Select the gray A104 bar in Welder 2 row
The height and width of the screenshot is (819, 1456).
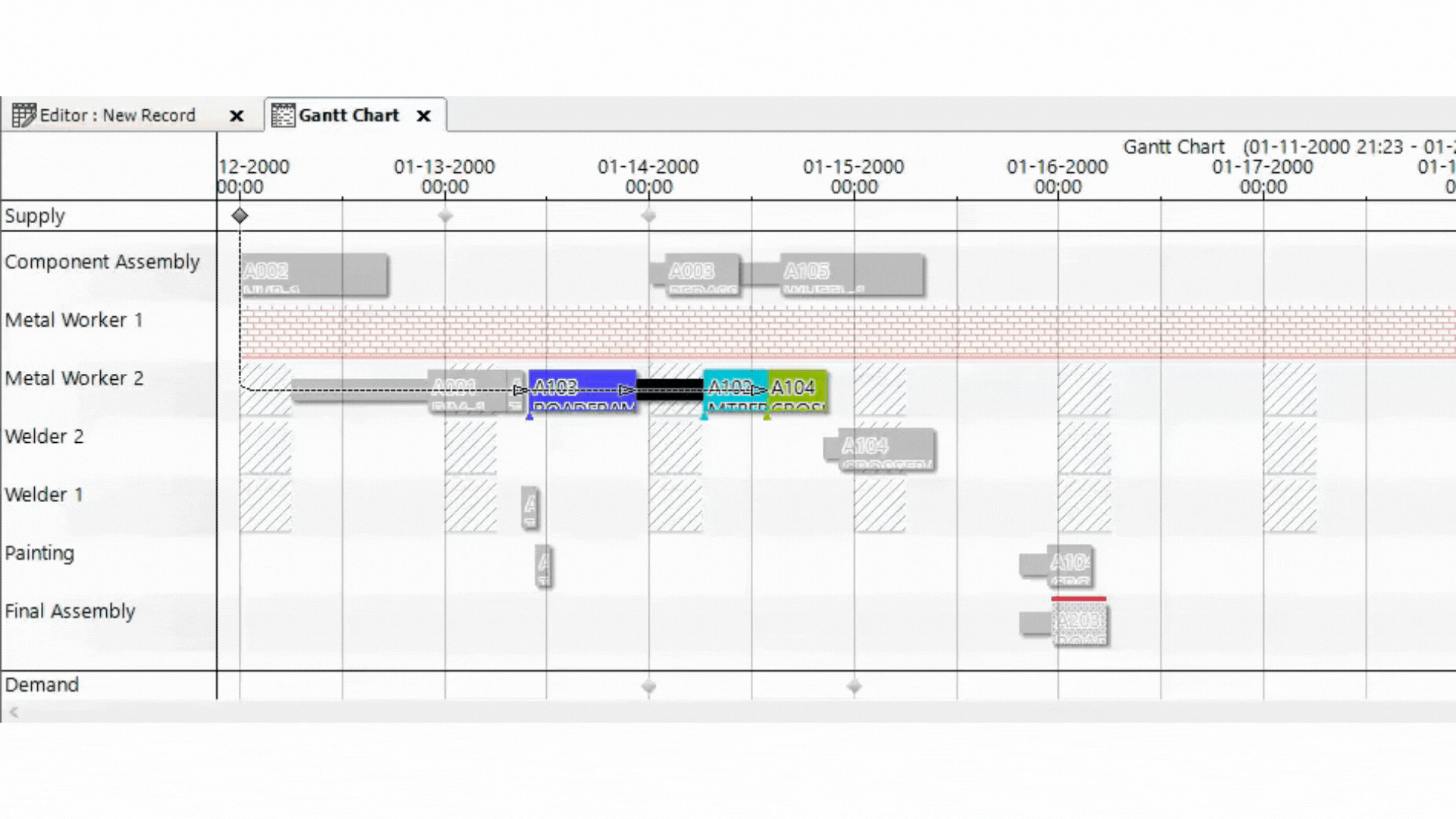(886, 450)
